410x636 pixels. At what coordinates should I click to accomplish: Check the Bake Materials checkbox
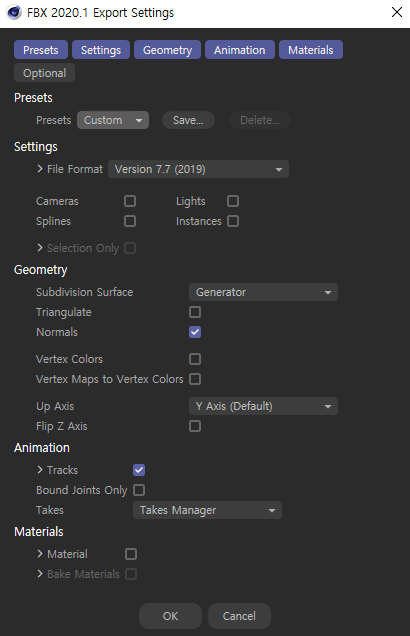(131, 574)
